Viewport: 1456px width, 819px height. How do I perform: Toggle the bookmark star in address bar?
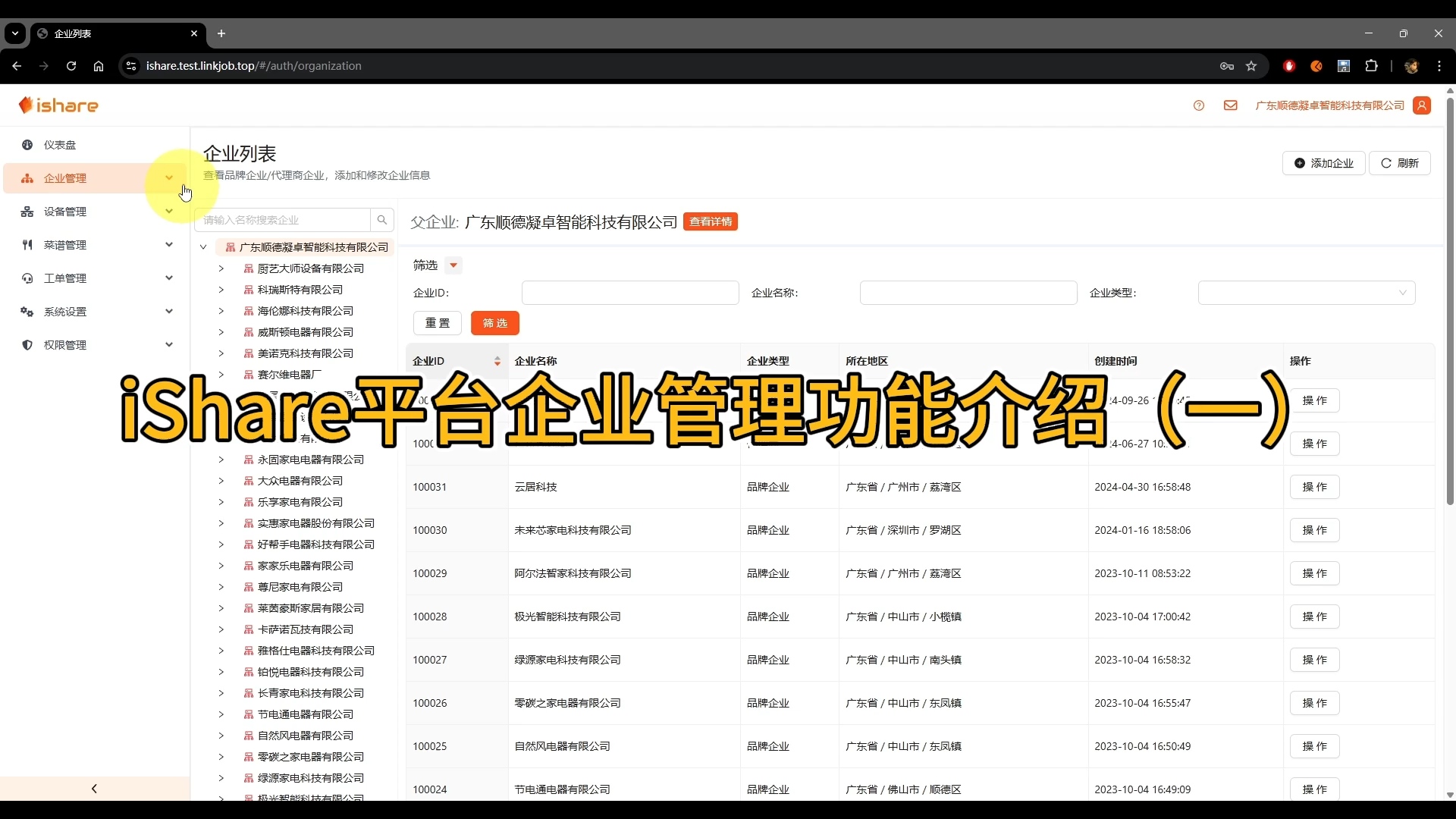coord(1252,66)
